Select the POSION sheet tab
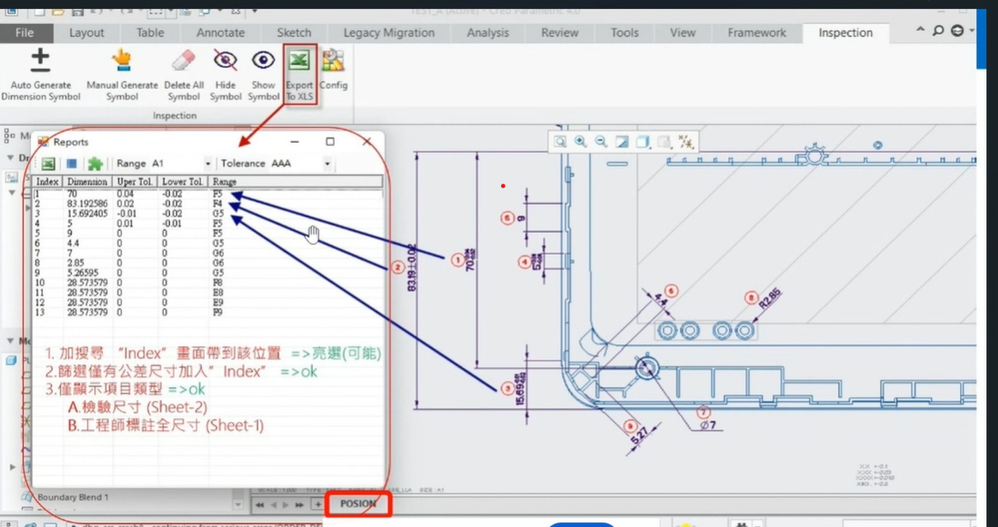This screenshot has width=998, height=527. pyautogui.click(x=358, y=504)
